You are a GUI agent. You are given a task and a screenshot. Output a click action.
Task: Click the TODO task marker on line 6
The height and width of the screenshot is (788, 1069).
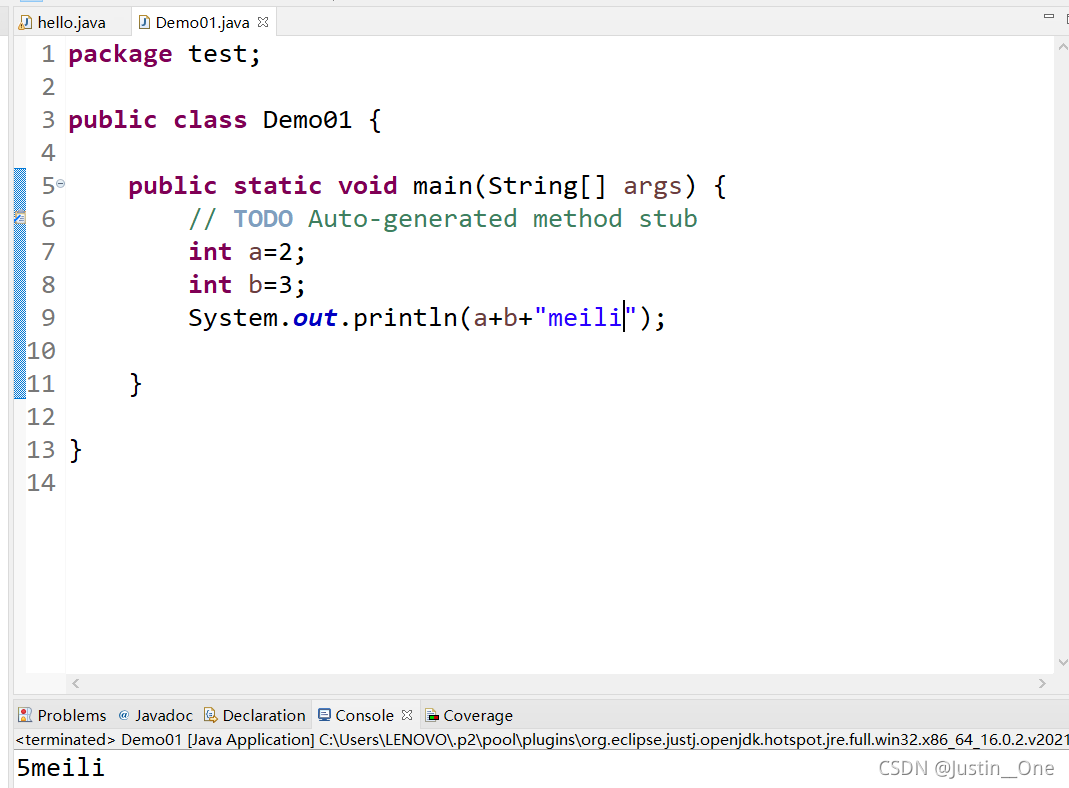tap(20, 218)
